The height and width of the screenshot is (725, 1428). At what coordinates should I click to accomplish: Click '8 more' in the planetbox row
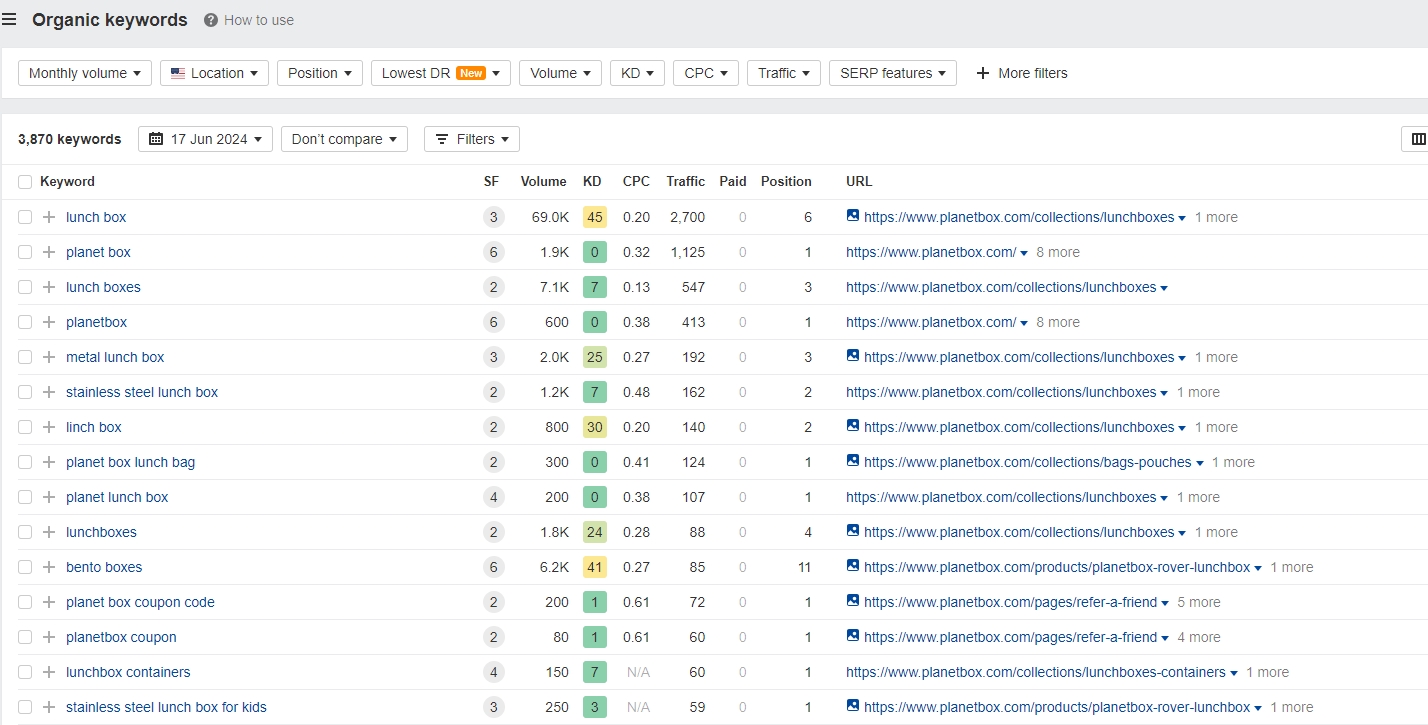1058,322
